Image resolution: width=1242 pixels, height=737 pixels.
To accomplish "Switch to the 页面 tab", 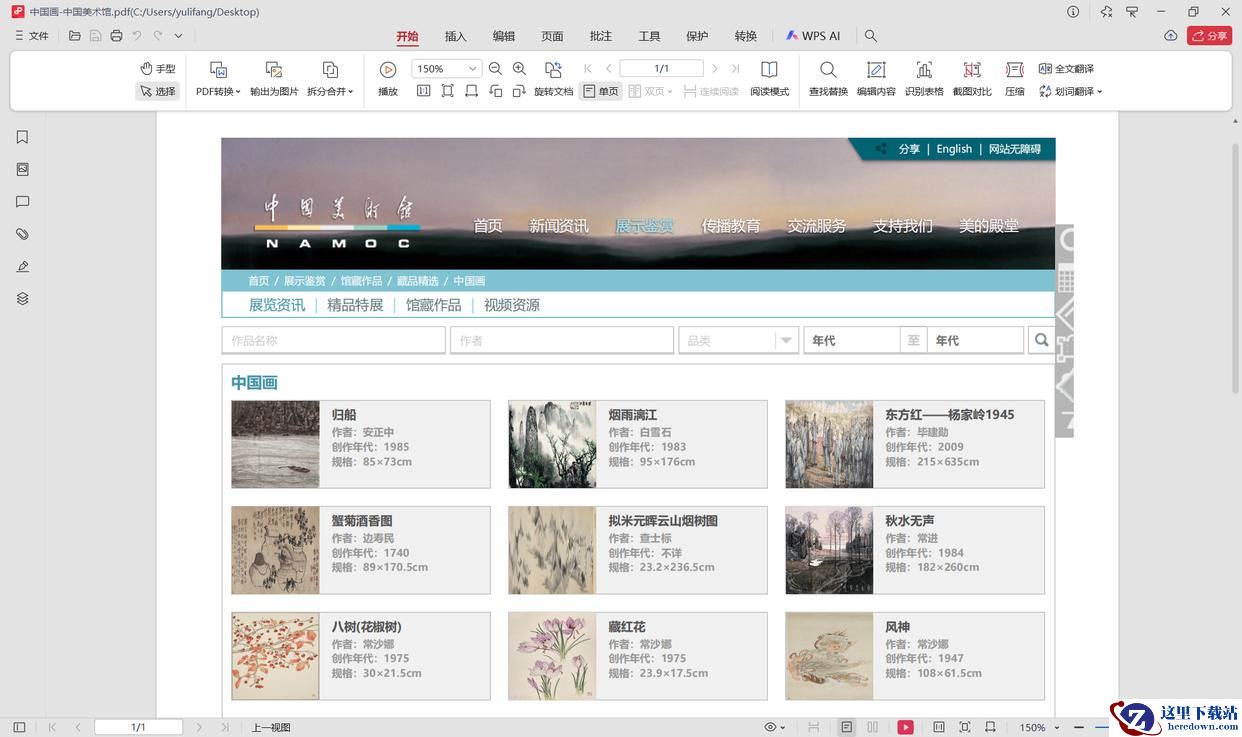I will click(552, 36).
